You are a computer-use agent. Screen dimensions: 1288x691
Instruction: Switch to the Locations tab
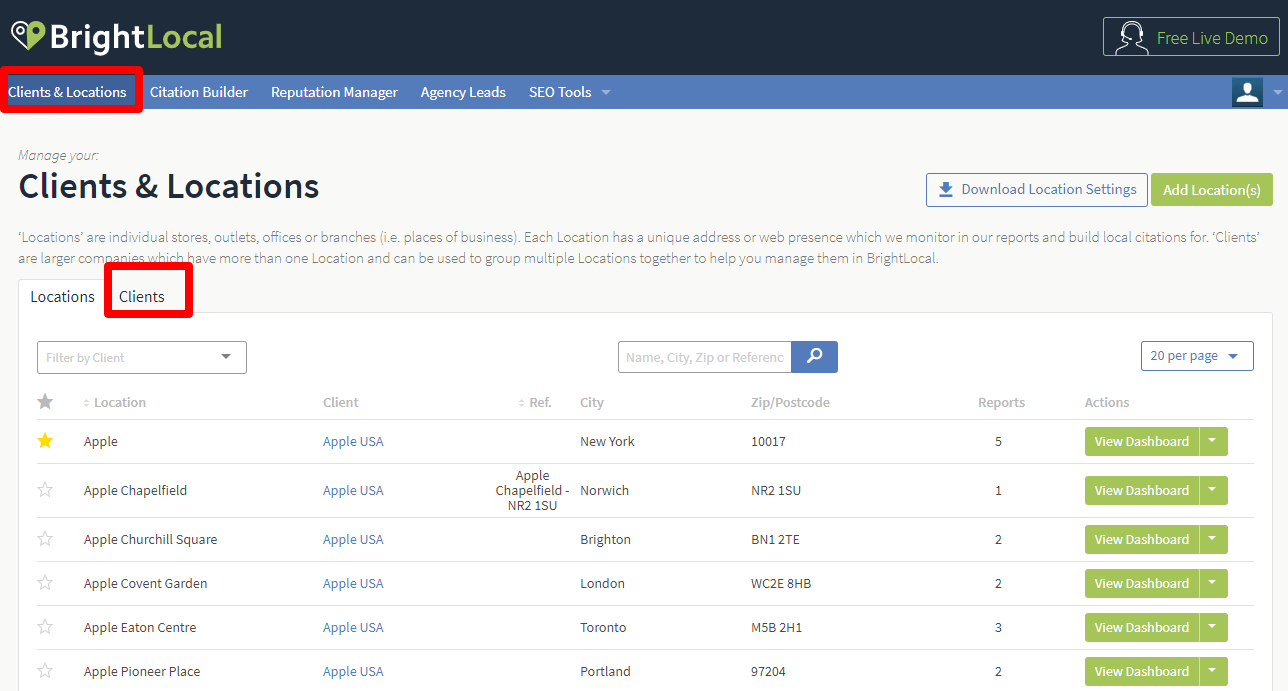tap(62, 296)
